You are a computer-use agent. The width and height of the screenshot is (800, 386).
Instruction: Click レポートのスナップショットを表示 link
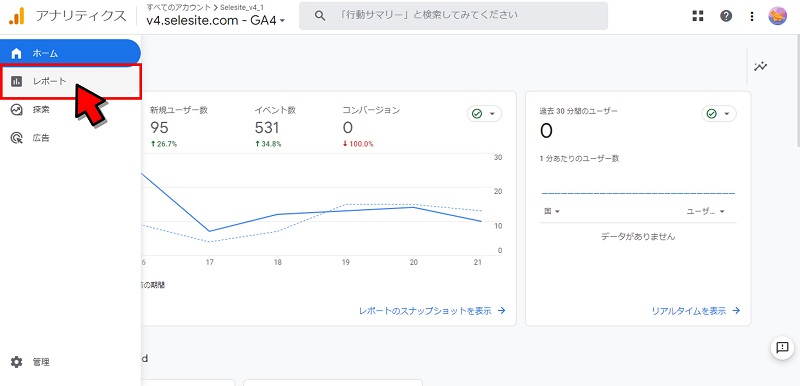click(432, 311)
